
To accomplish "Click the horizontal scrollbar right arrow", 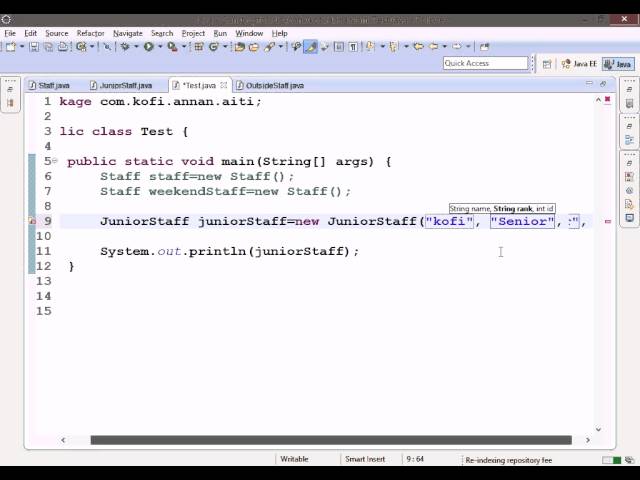I will pyautogui.click(x=588, y=440).
